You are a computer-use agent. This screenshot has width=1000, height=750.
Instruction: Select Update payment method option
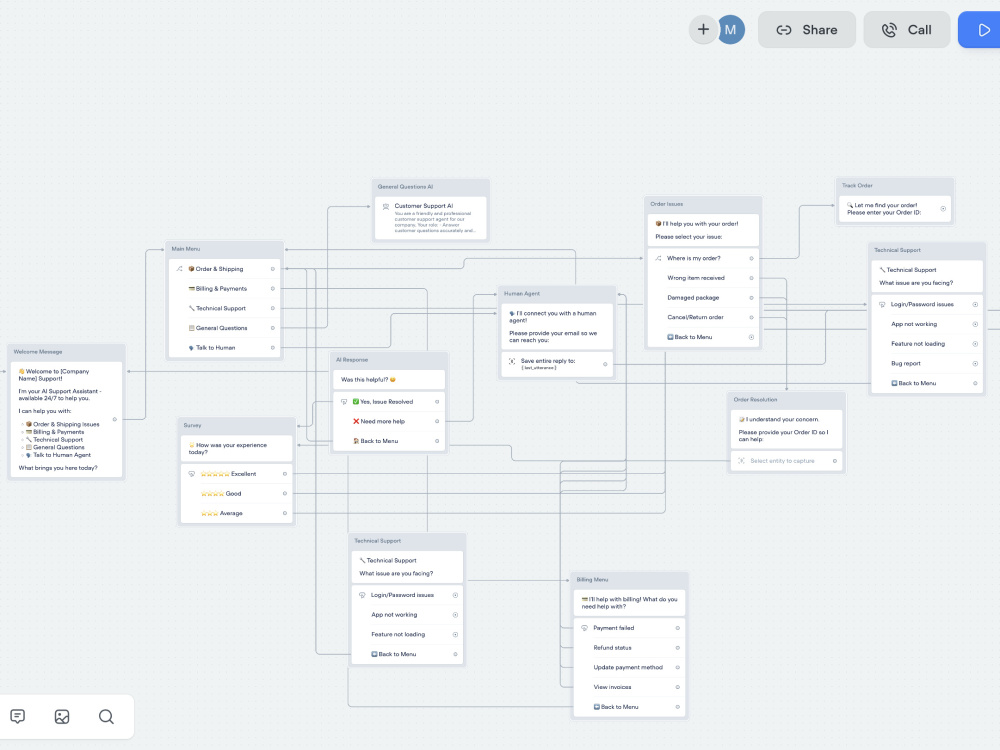click(x=629, y=668)
